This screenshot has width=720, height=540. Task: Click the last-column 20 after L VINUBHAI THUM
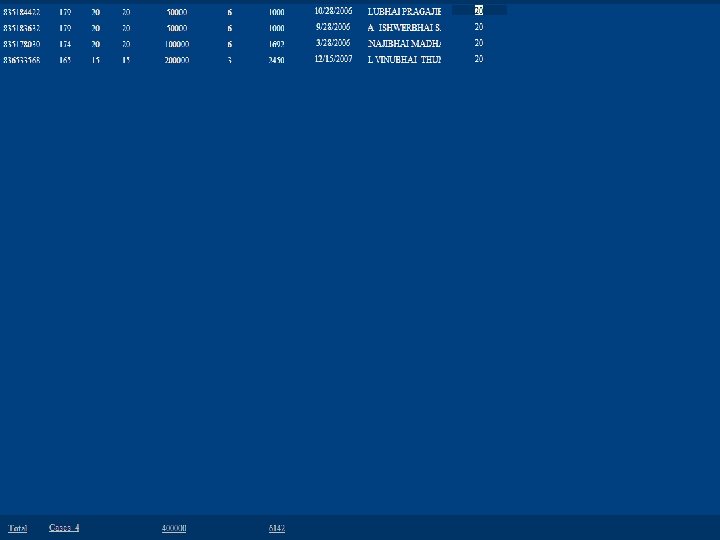tap(479, 59)
